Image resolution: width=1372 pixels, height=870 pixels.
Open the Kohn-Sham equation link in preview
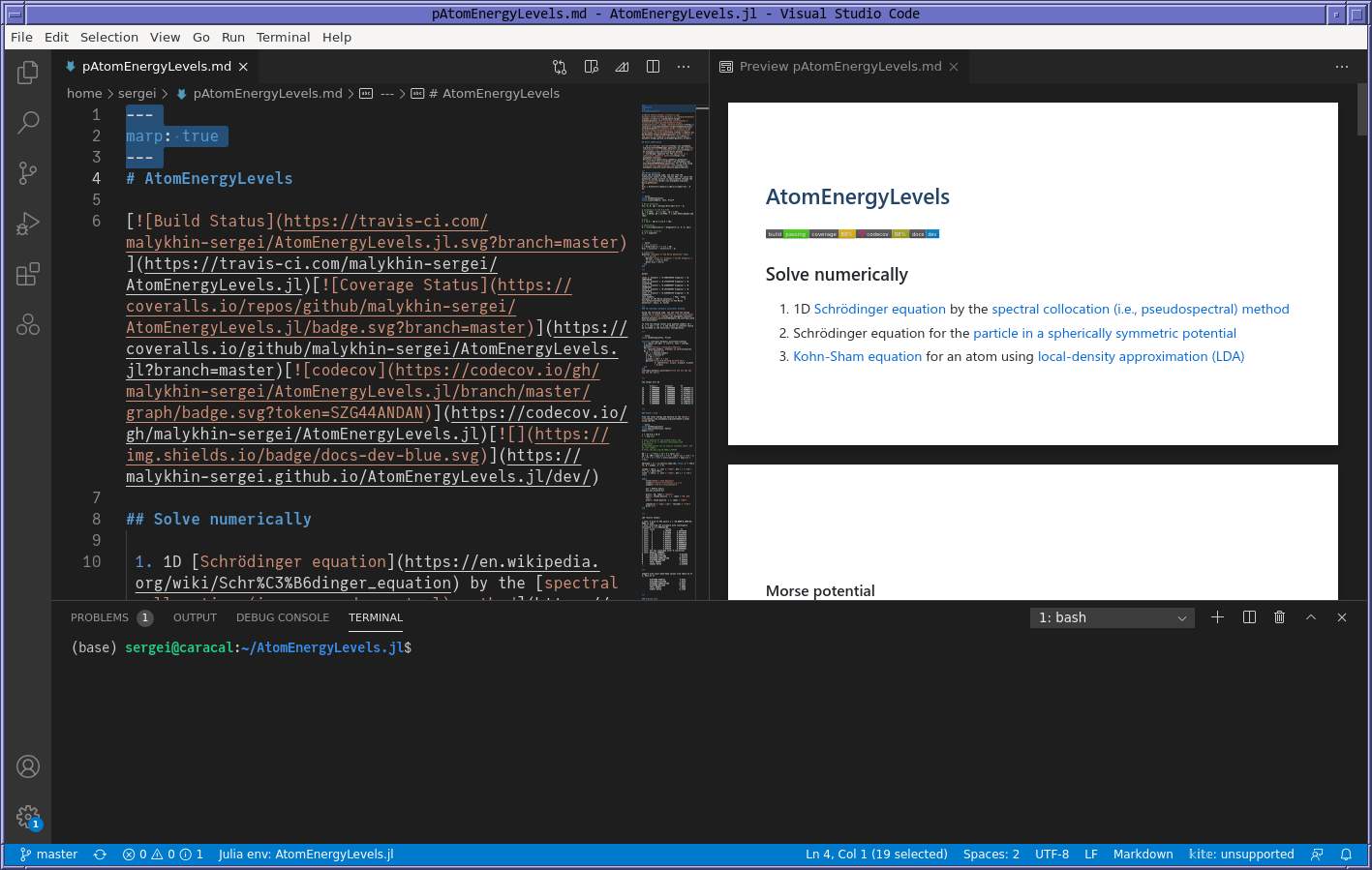(857, 356)
